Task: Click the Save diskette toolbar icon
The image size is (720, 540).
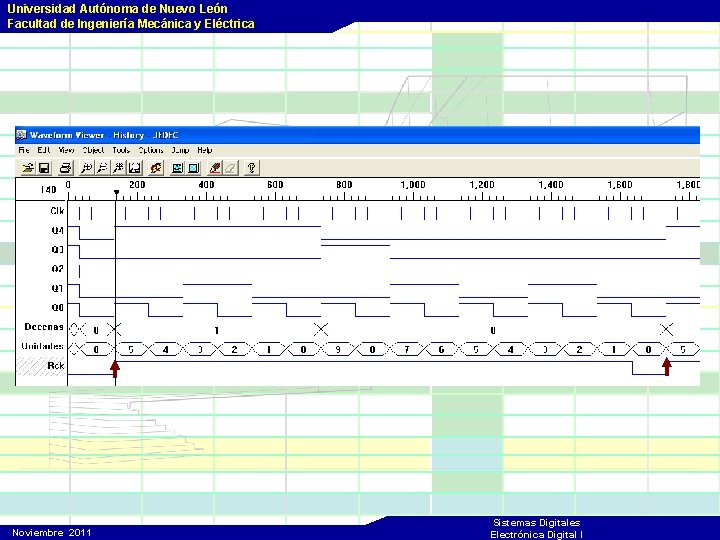Action: [x=44, y=168]
